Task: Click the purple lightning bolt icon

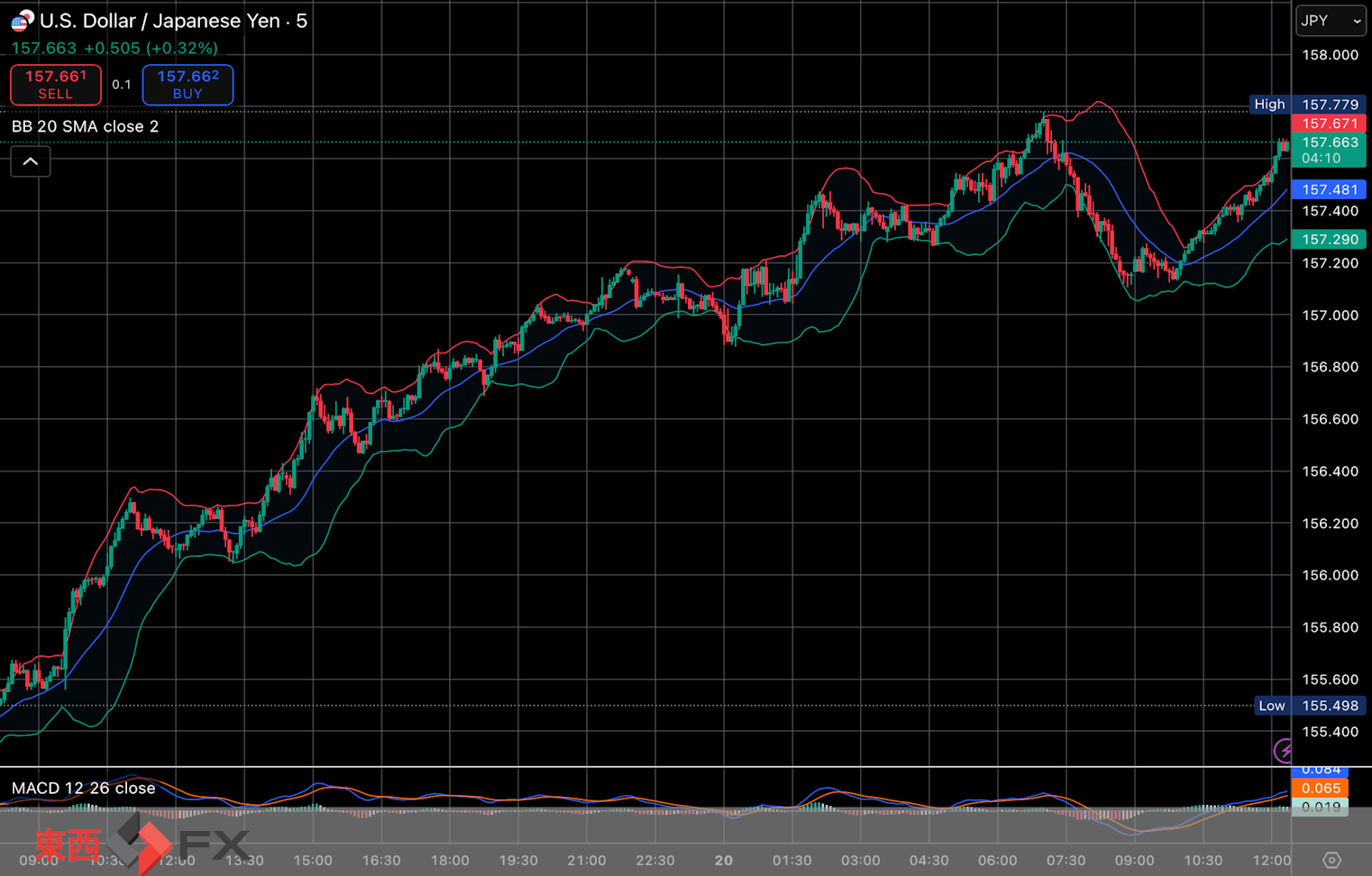Action: click(x=1283, y=750)
